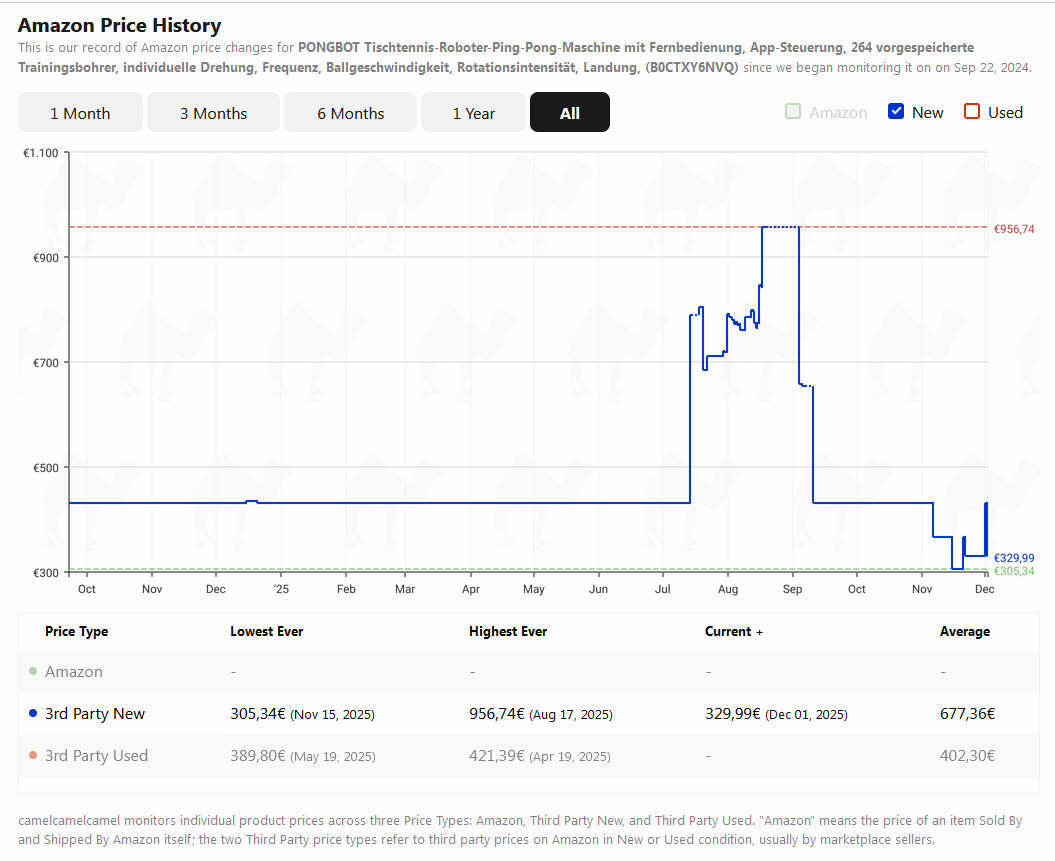Click the All range tab

click(570, 112)
